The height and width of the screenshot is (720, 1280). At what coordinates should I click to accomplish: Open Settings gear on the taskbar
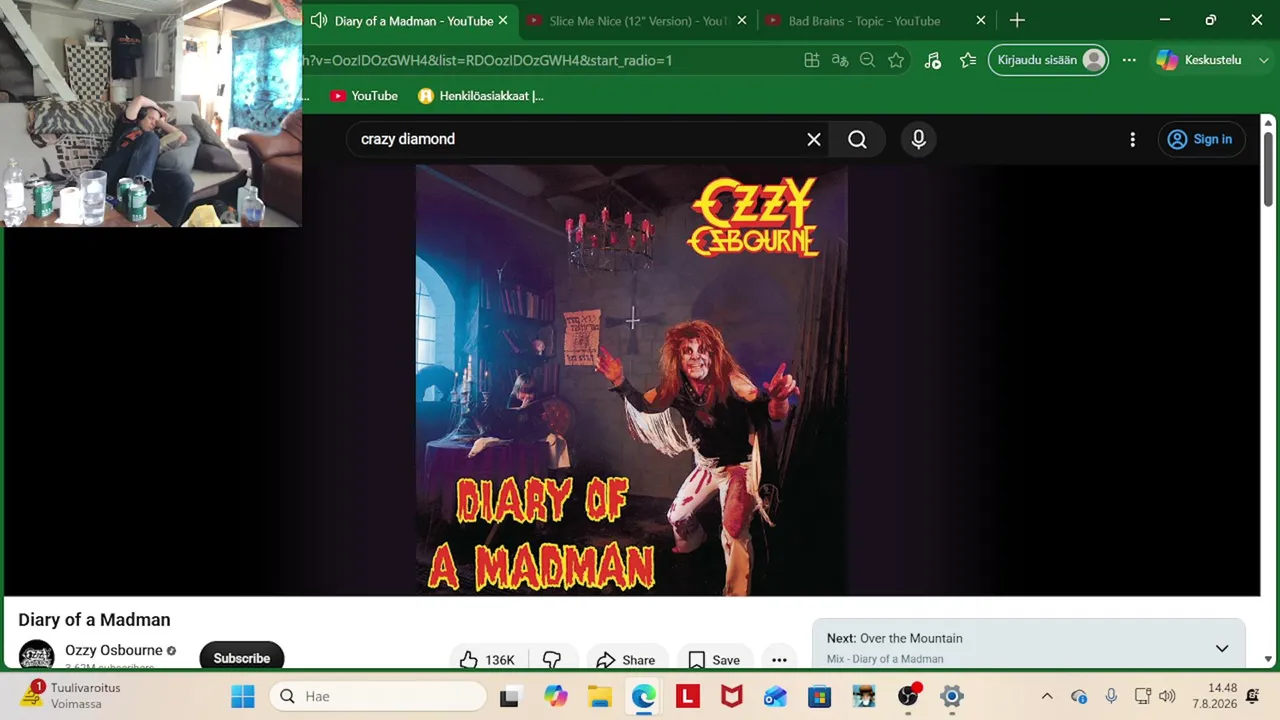coord(952,696)
